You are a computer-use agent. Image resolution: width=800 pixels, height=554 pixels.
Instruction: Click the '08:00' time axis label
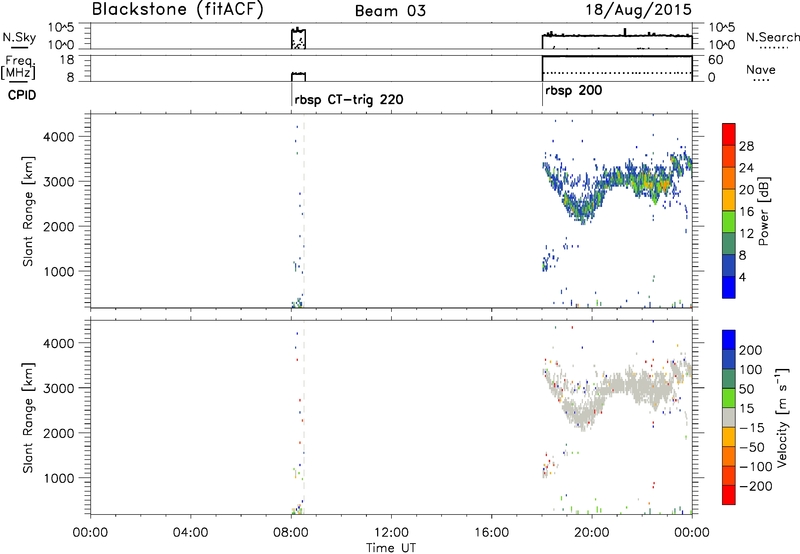pos(291,533)
